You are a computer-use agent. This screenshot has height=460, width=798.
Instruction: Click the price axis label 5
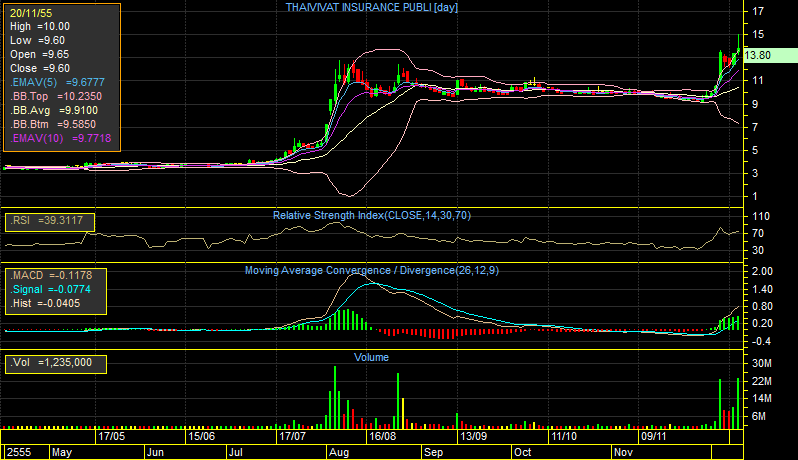pos(755,150)
